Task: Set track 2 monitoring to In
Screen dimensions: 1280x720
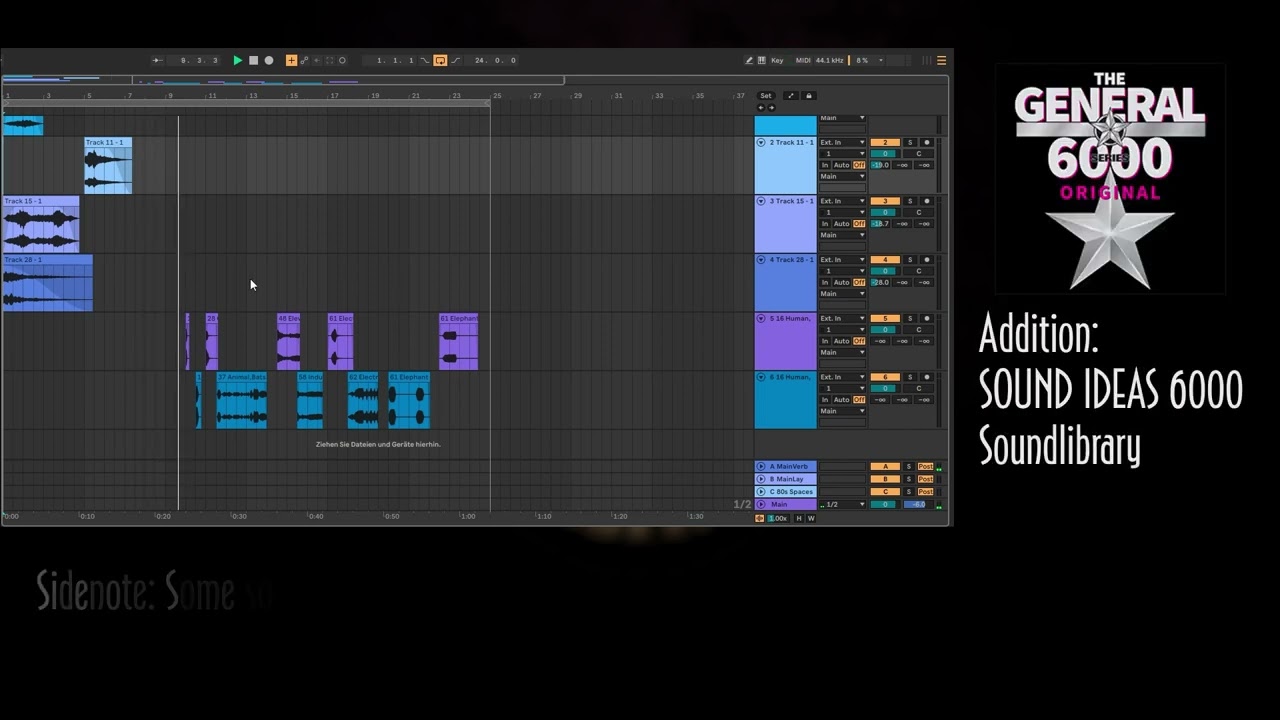Action: pyautogui.click(x=825, y=165)
